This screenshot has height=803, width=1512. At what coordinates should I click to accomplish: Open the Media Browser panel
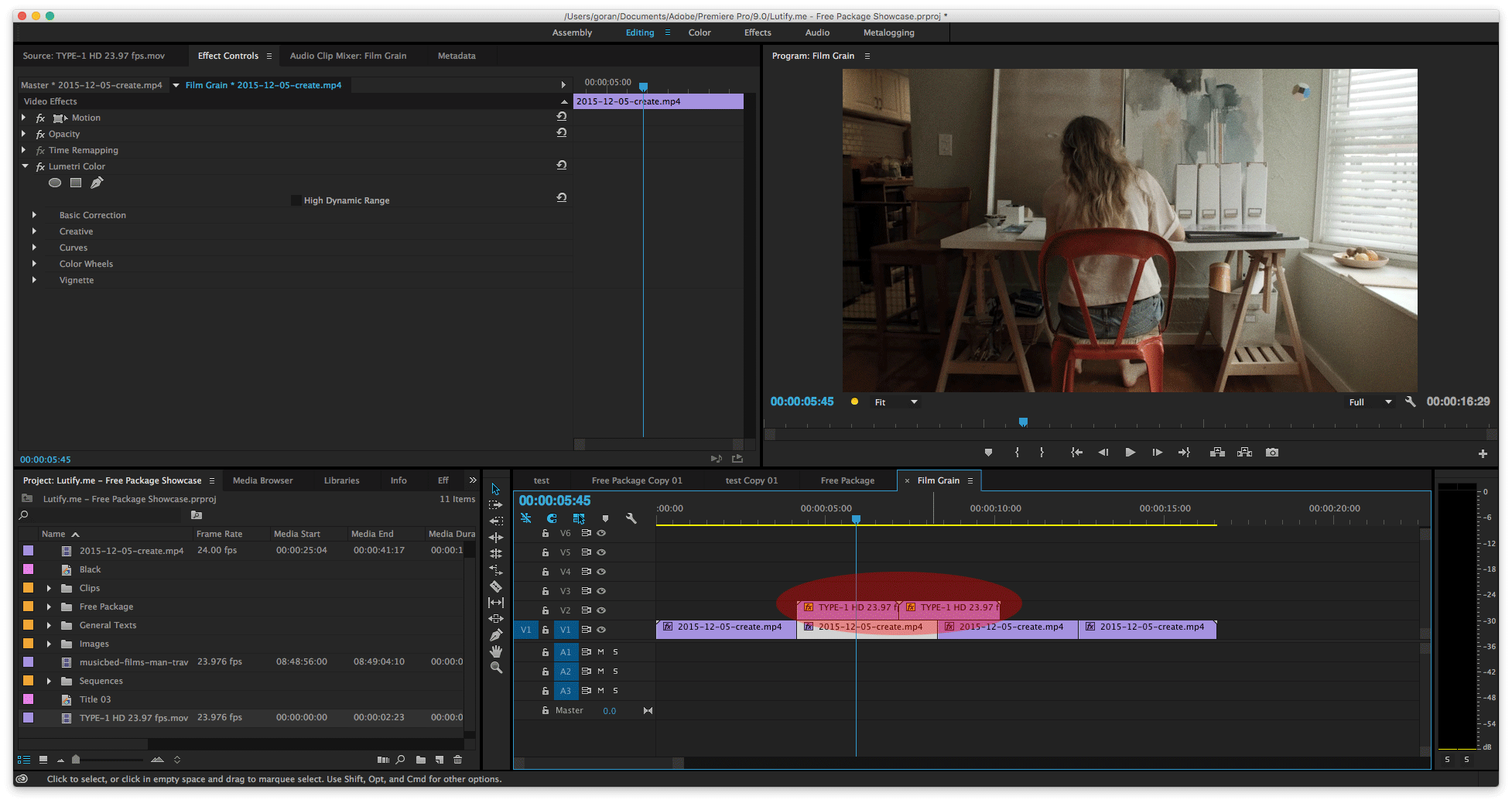tap(262, 480)
